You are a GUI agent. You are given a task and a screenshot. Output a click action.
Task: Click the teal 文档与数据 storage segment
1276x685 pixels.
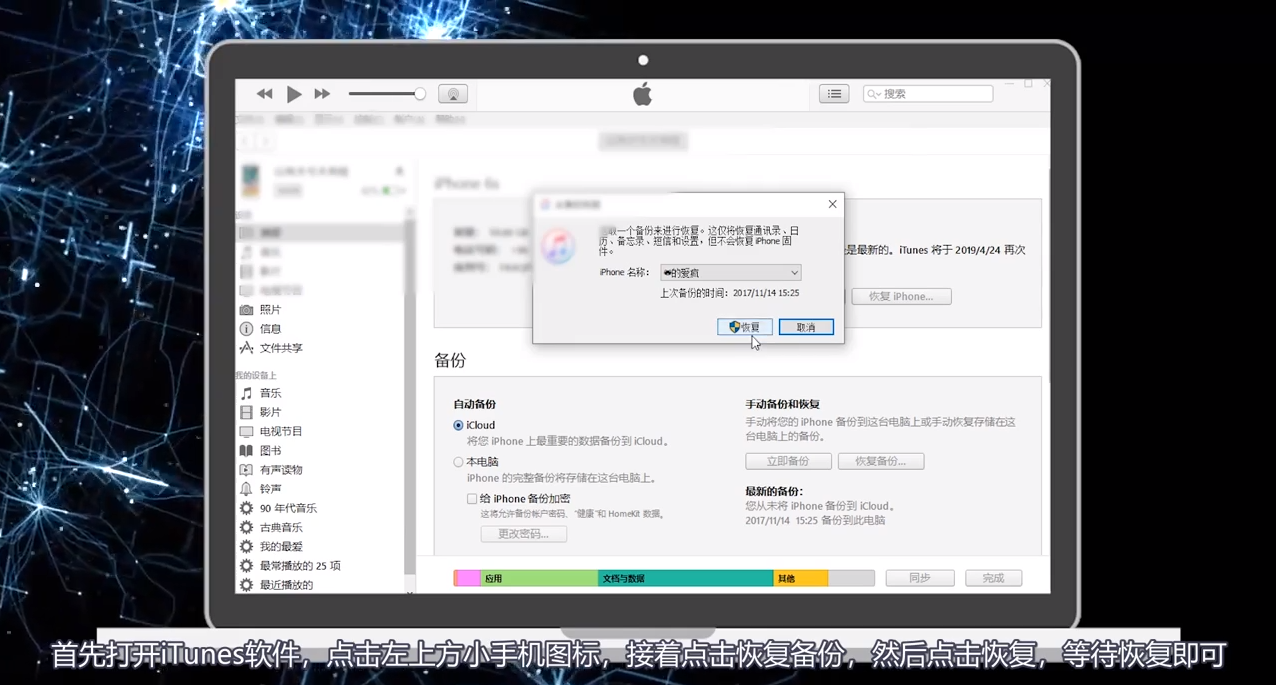tap(686, 578)
